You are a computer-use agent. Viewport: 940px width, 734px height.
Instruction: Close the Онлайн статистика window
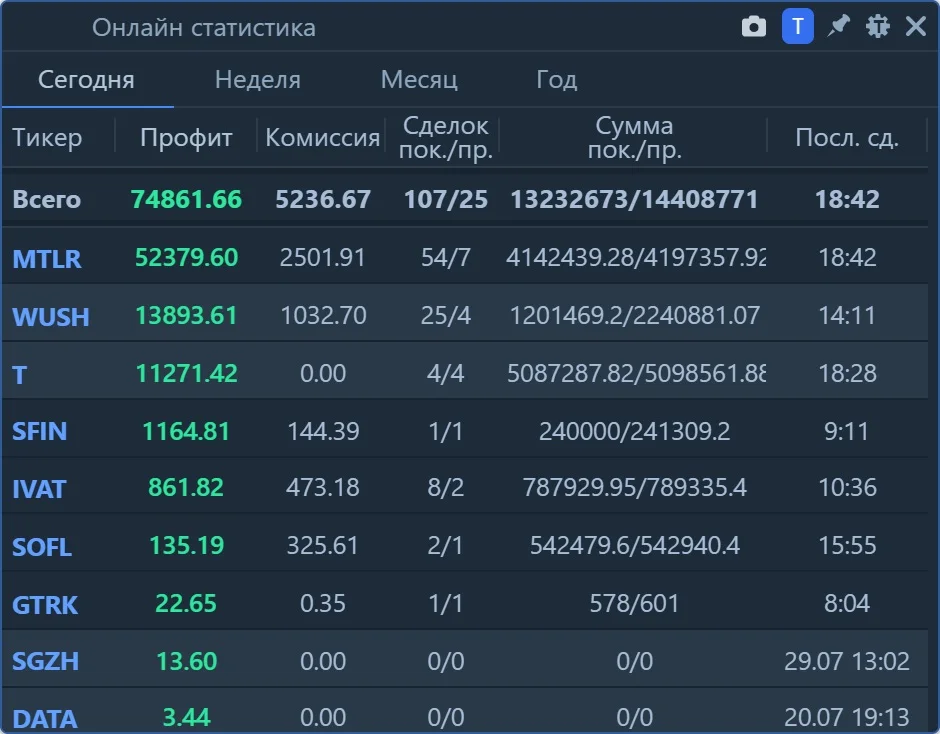(x=915, y=26)
